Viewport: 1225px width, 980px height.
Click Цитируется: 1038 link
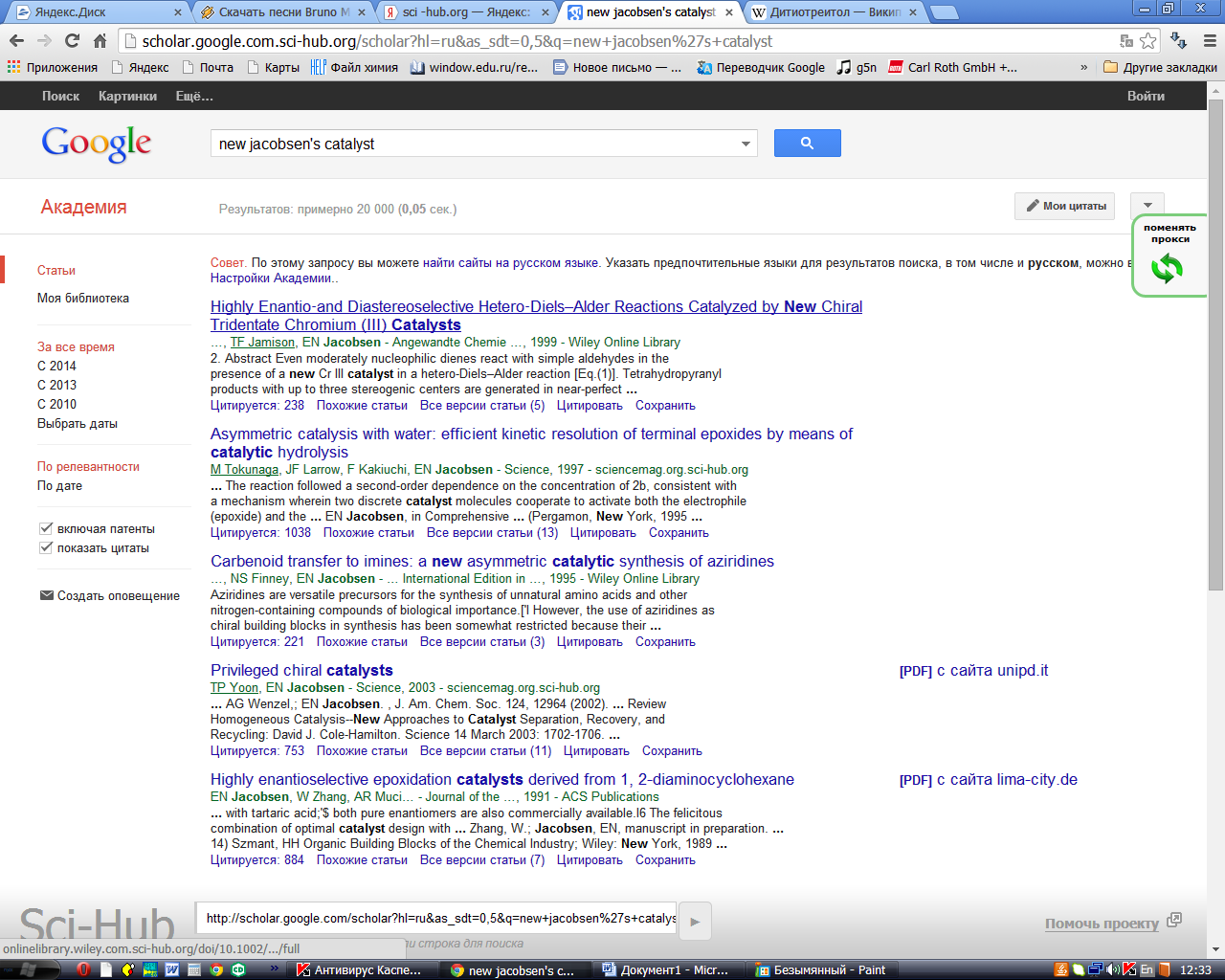pyautogui.click(x=260, y=532)
